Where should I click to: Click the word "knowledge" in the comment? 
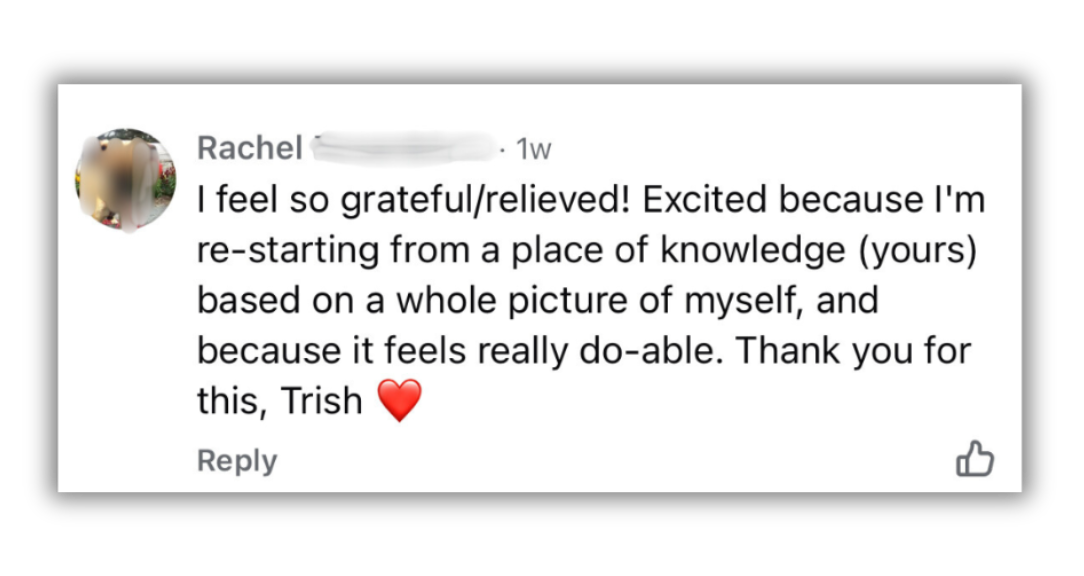746,251
